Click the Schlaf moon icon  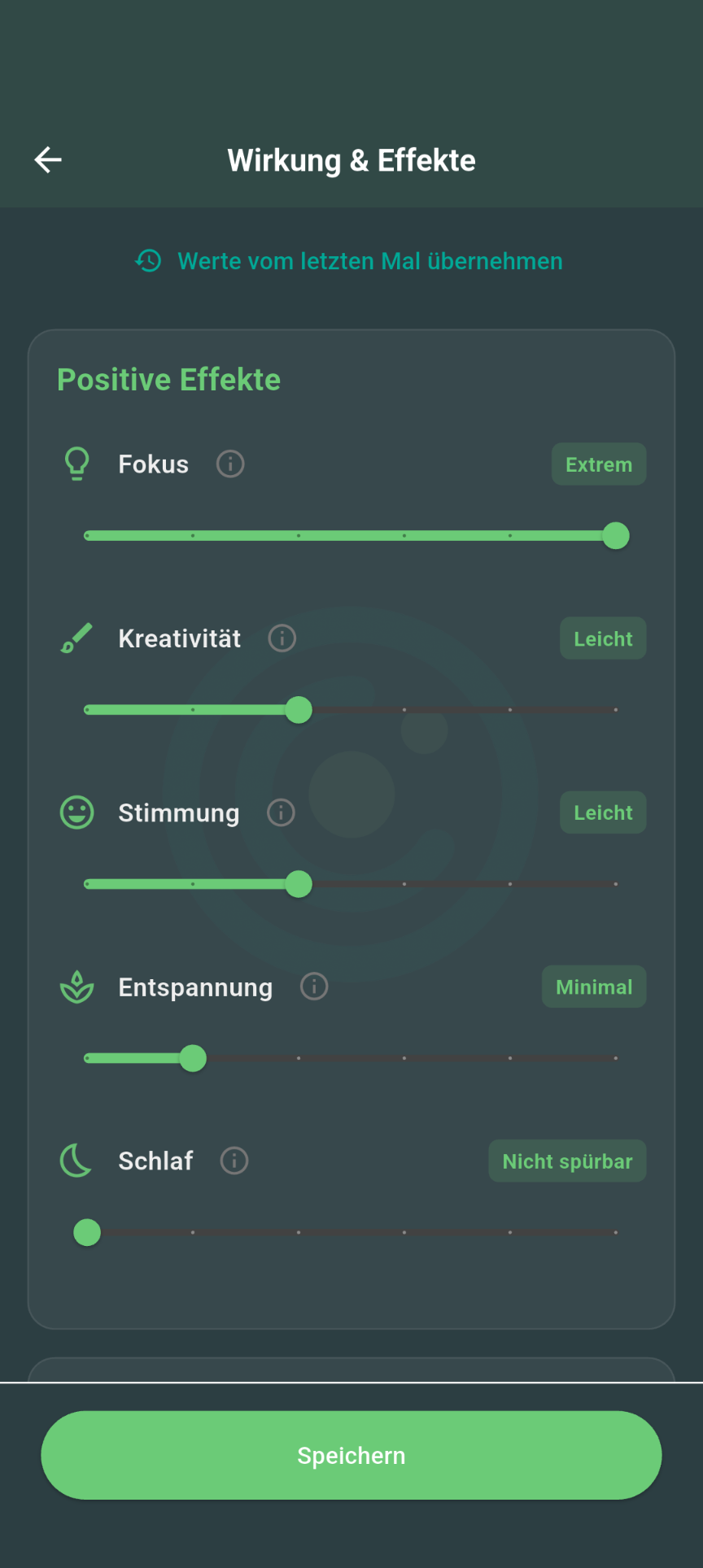point(76,1161)
